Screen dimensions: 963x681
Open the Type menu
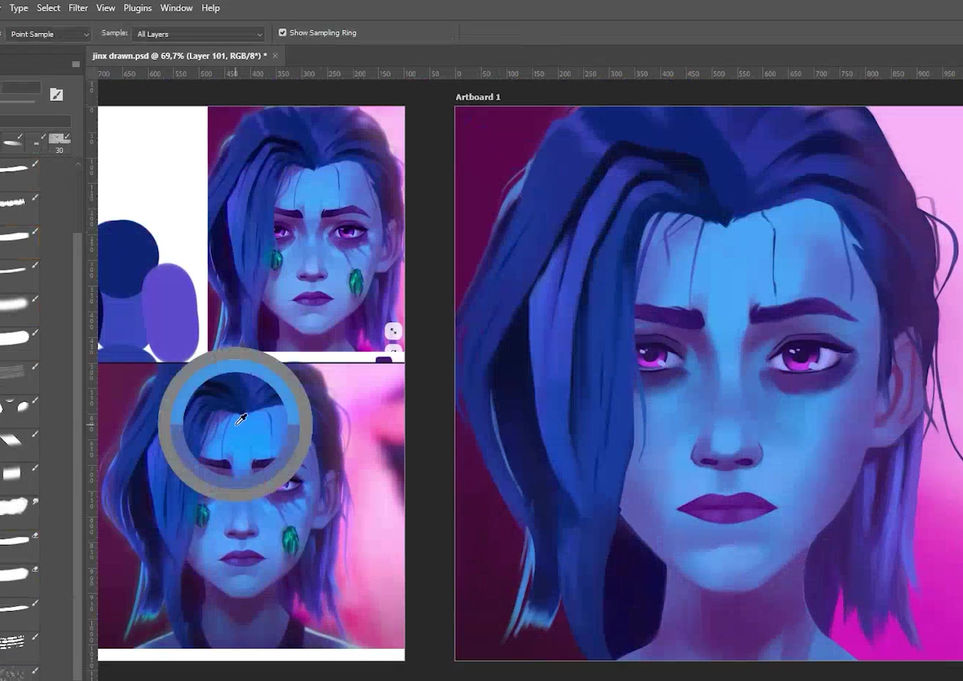pos(18,8)
